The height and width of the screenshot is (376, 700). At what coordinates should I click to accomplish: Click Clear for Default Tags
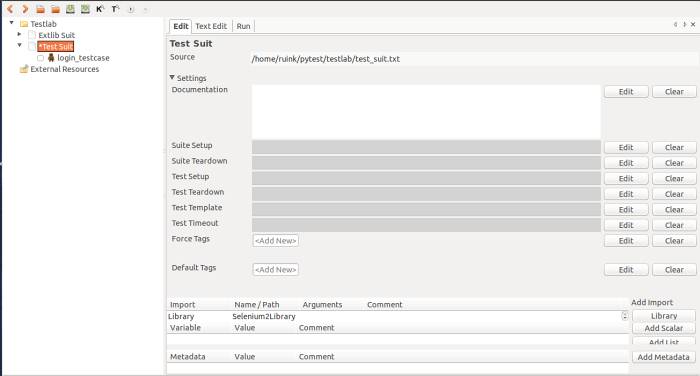click(674, 270)
